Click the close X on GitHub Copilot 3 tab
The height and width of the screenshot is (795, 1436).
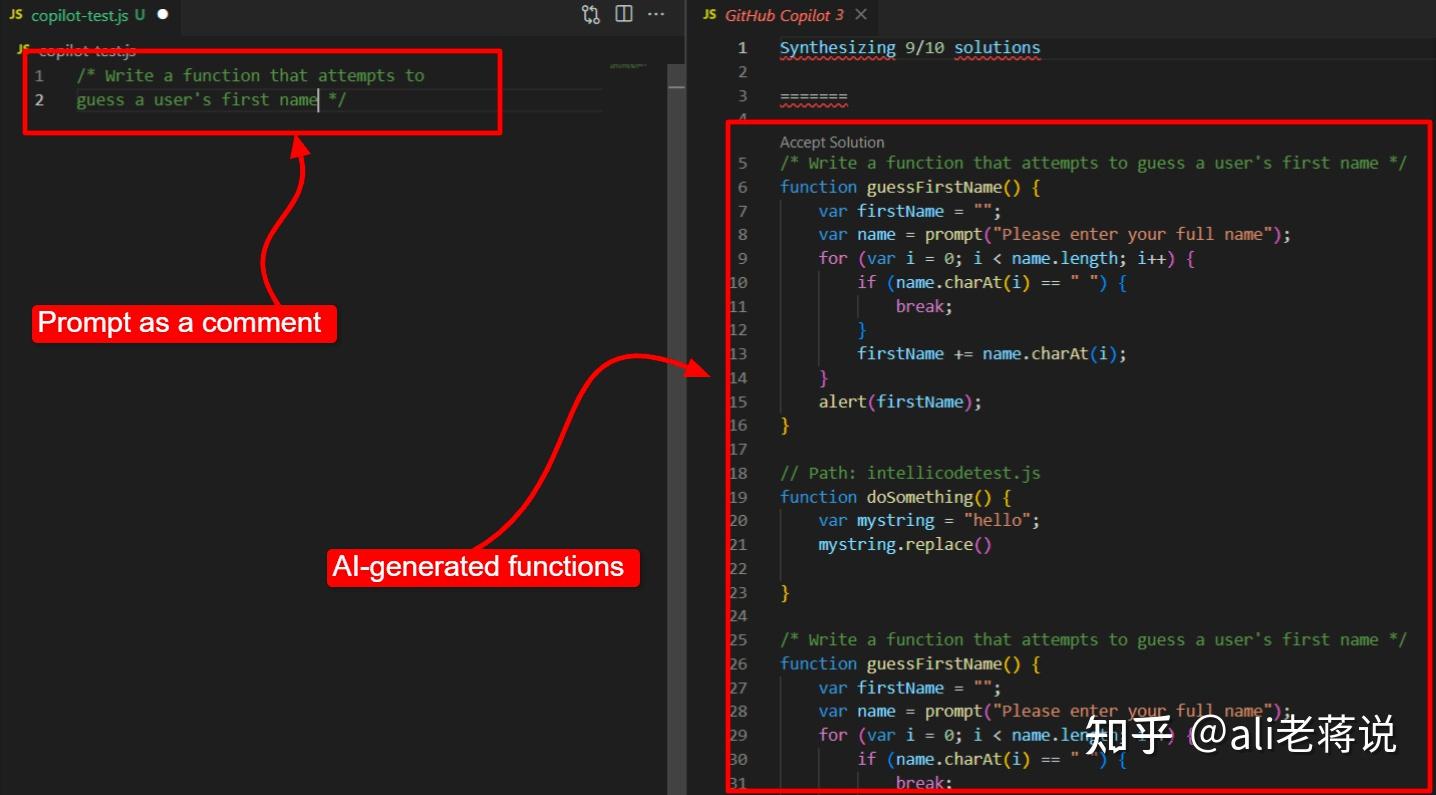coord(861,15)
